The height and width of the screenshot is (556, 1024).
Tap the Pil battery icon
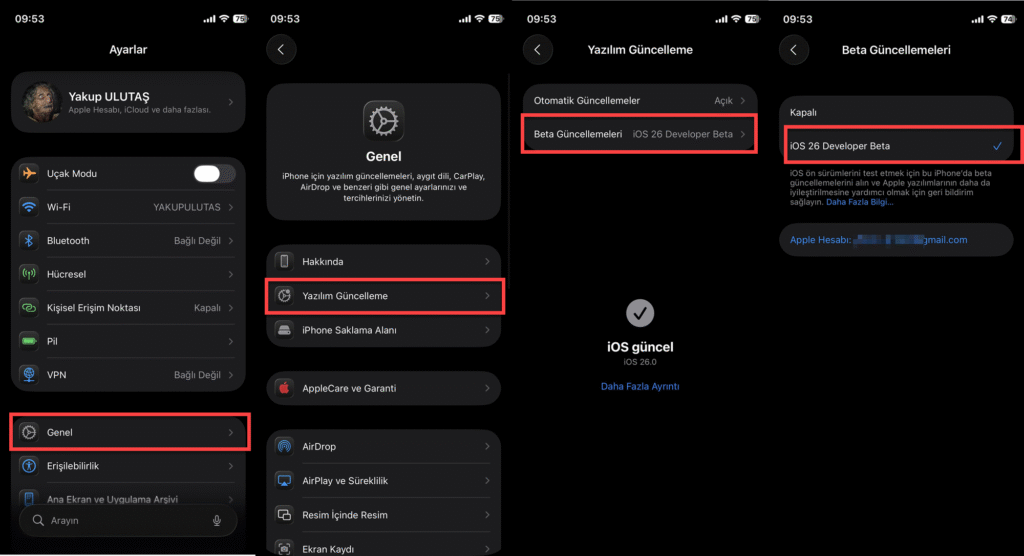coord(29,341)
